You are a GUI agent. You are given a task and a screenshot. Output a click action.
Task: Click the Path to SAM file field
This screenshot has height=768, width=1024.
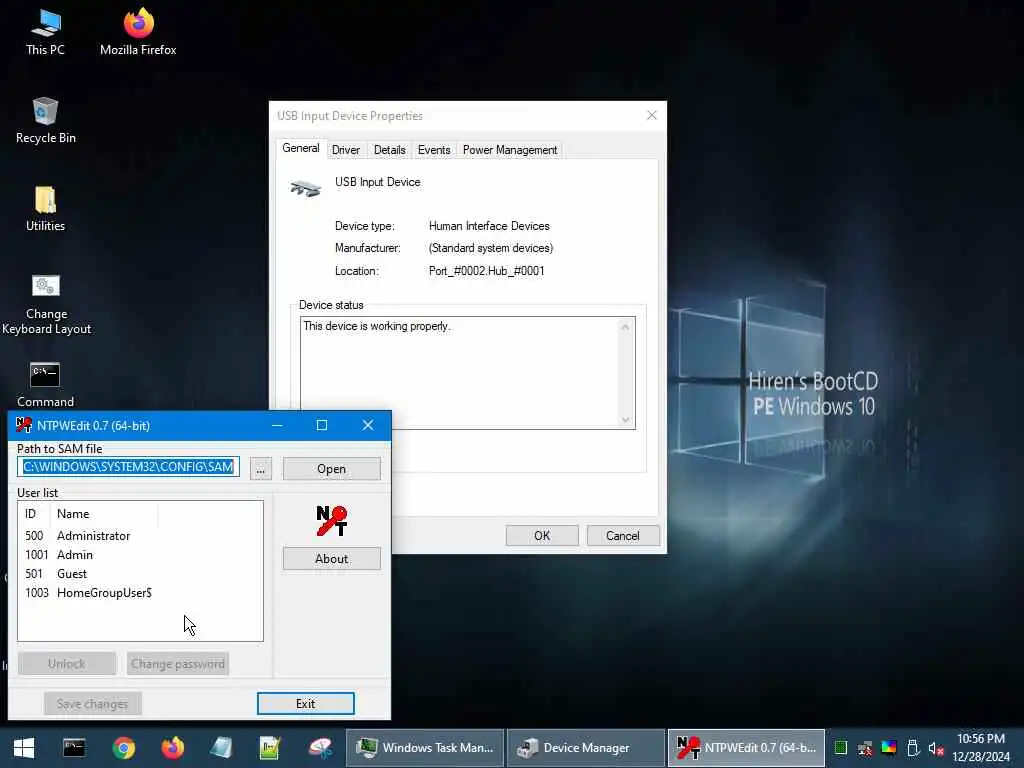129,467
